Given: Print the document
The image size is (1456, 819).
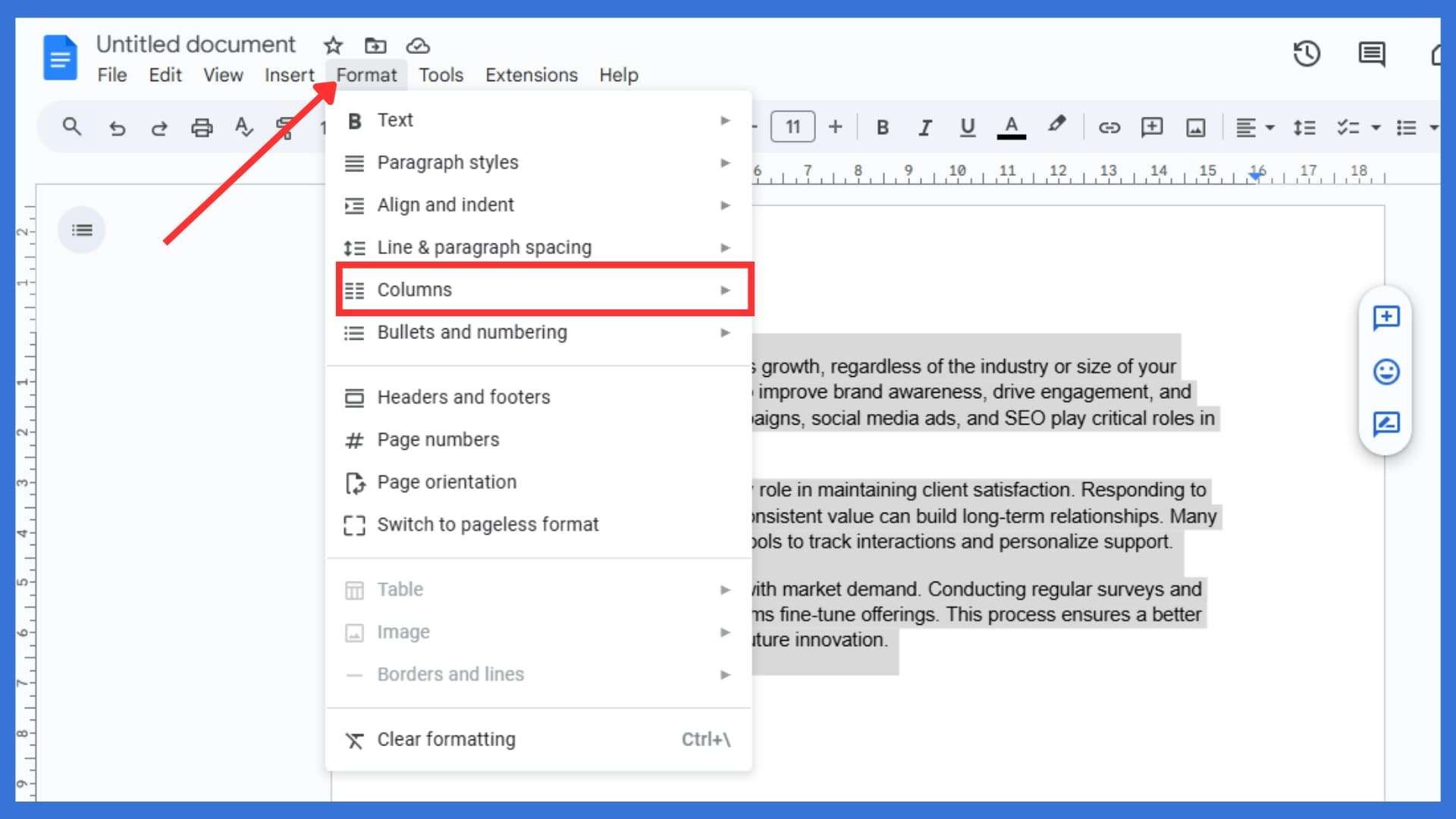Looking at the screenshot, I should coord(202,127).
